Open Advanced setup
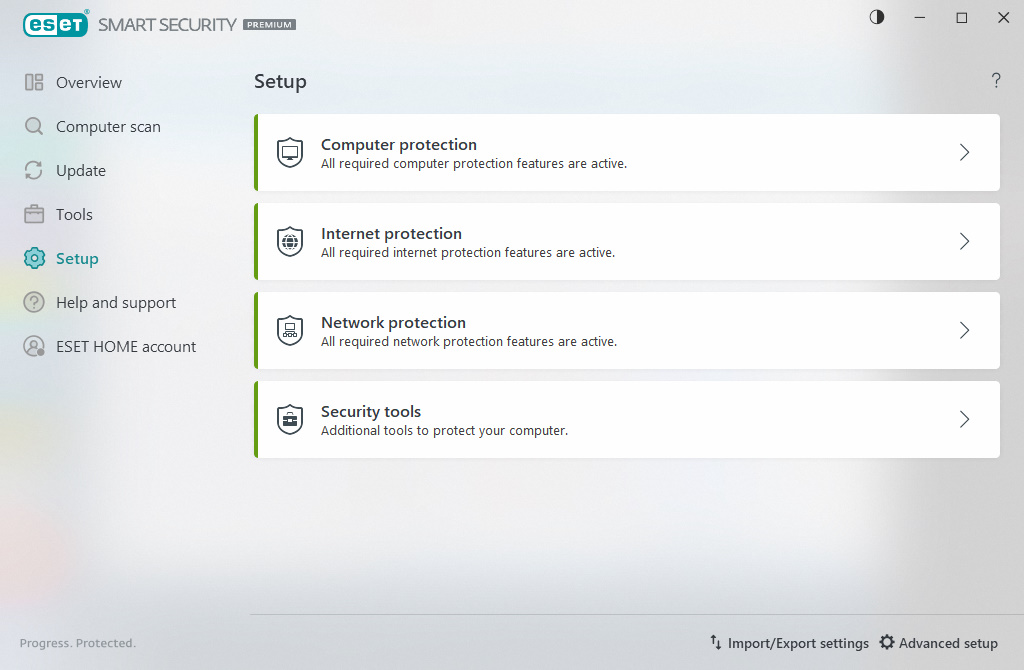 pyautogui.click(x=938, y=643)
